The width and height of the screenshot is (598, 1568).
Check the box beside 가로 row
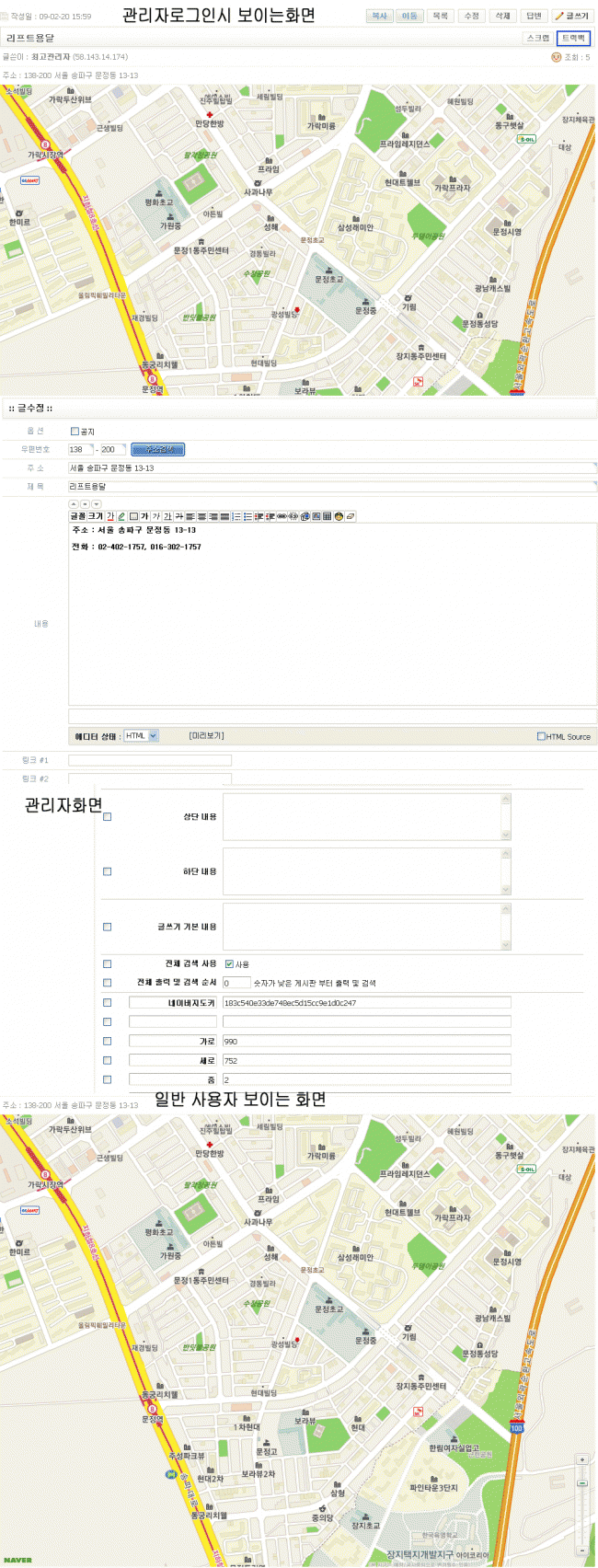pyautogui.click(x=107, y=1042)
